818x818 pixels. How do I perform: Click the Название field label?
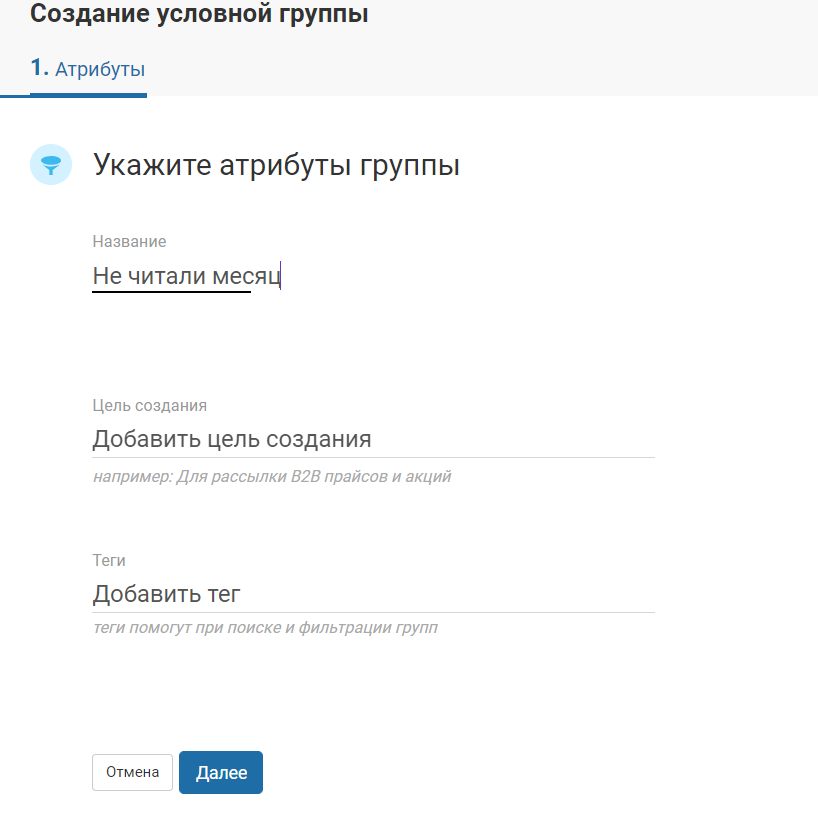tap(129, 241)
